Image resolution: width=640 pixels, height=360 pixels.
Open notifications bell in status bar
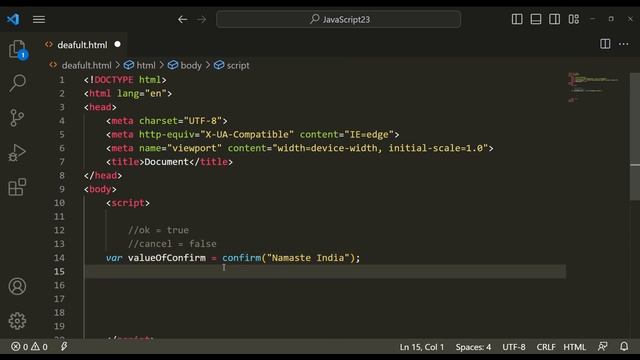coord(624,347)
